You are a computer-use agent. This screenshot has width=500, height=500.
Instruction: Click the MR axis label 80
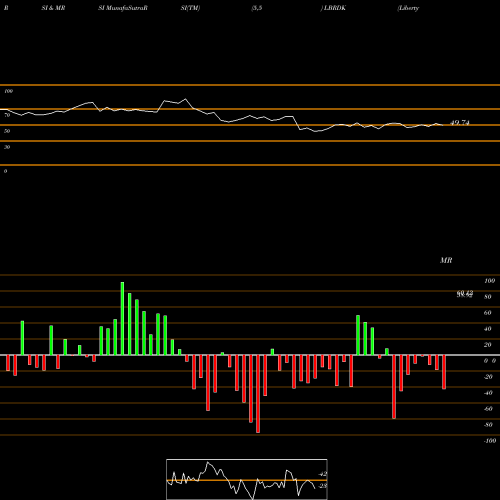coord(488,297)
